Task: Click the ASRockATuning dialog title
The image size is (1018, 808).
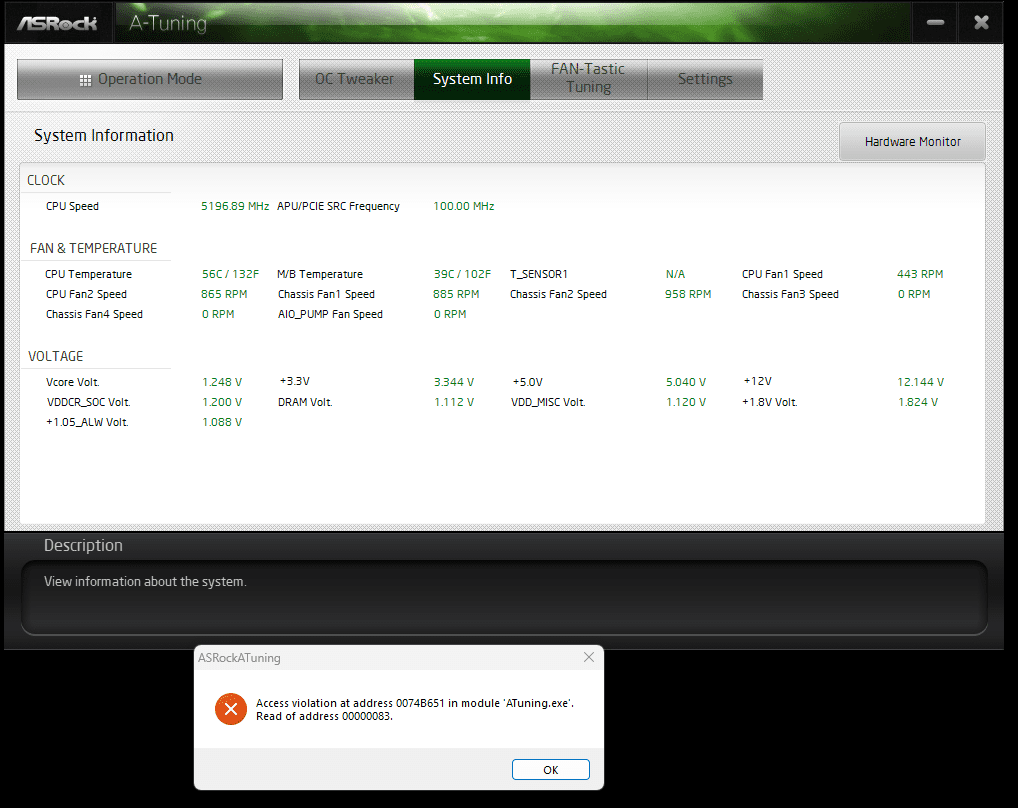Action: (239, 658)
